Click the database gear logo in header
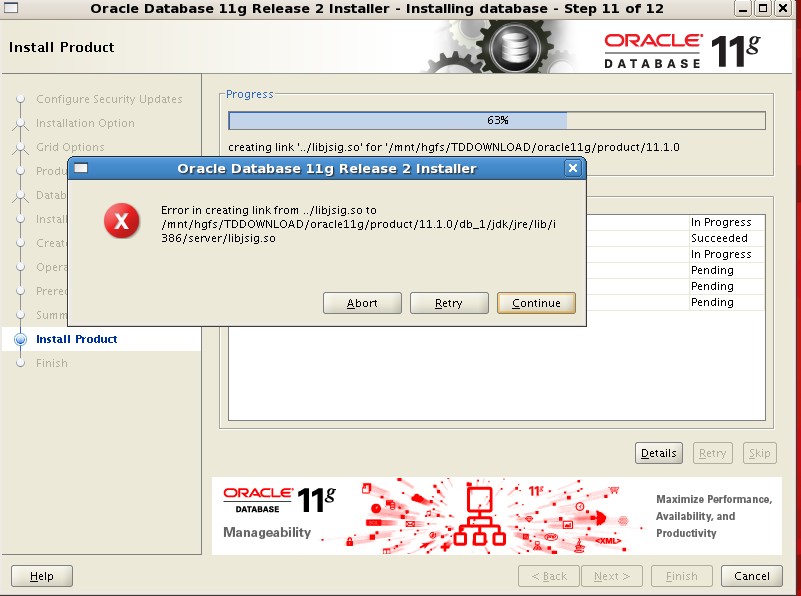The height and width of the screenshot is (596, 801). click(515, 47)
